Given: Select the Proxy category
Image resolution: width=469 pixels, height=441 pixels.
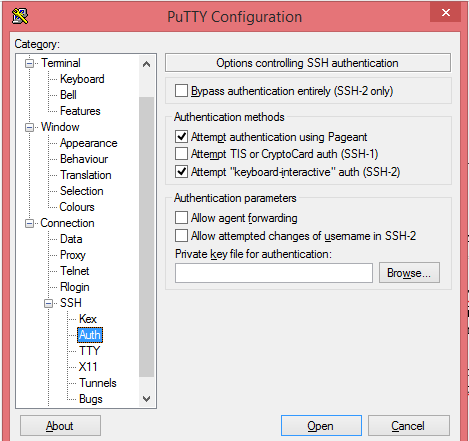Looking at the screenshot, I should pyautogui.click(x=73, y=255).
